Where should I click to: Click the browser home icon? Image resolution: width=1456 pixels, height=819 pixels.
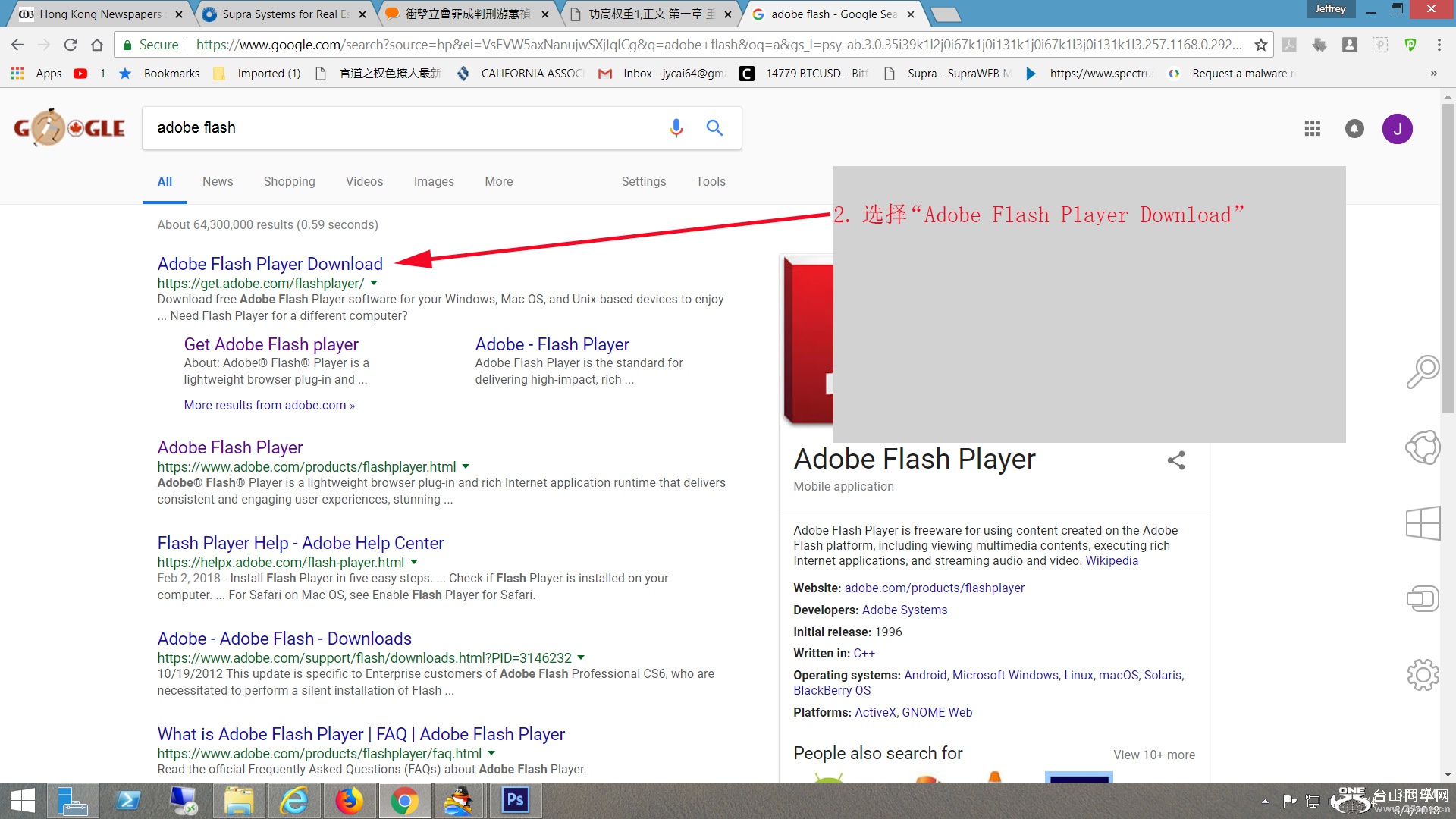point(97,45)
